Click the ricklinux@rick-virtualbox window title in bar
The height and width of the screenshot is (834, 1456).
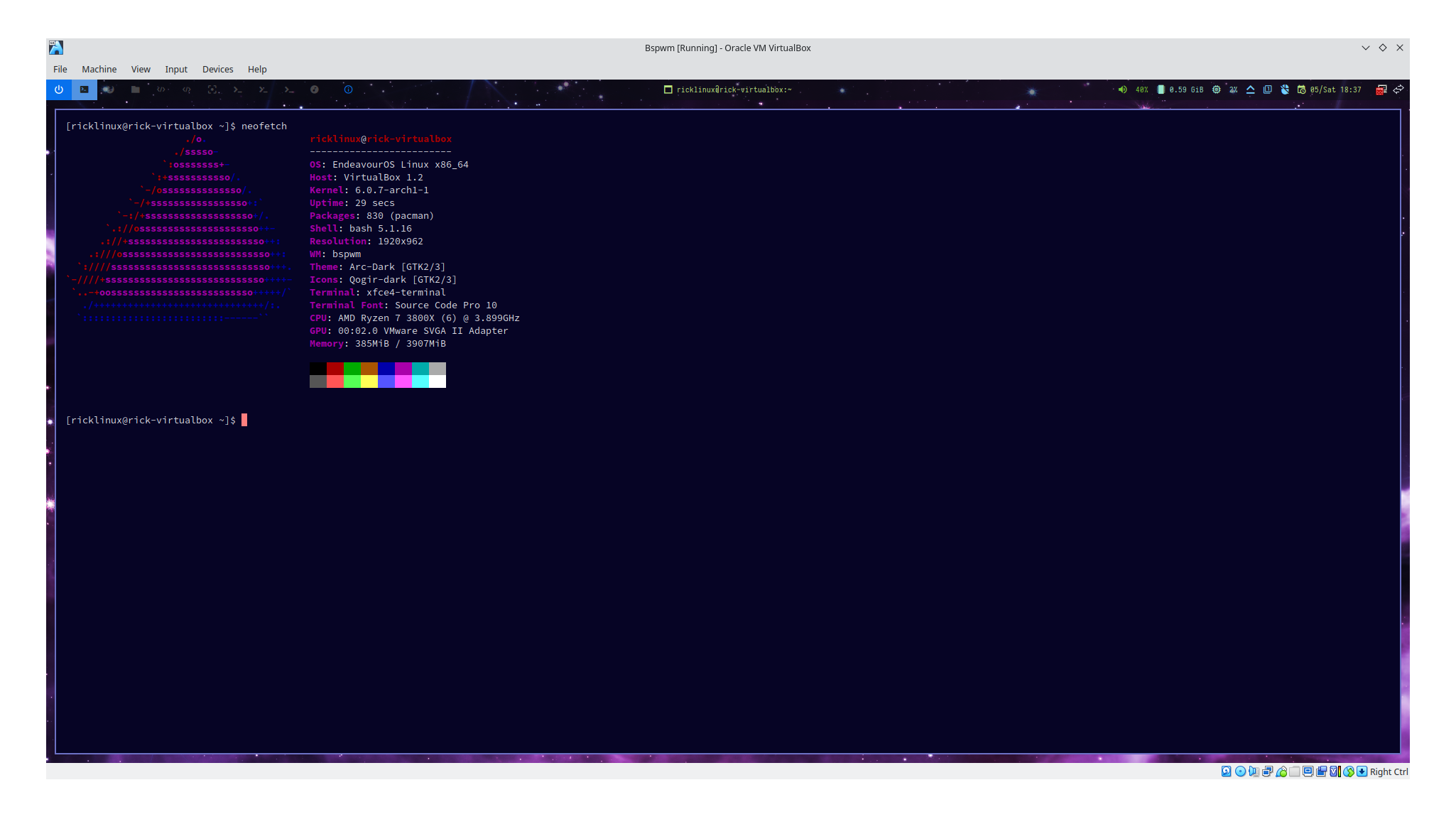coord(734,90)
